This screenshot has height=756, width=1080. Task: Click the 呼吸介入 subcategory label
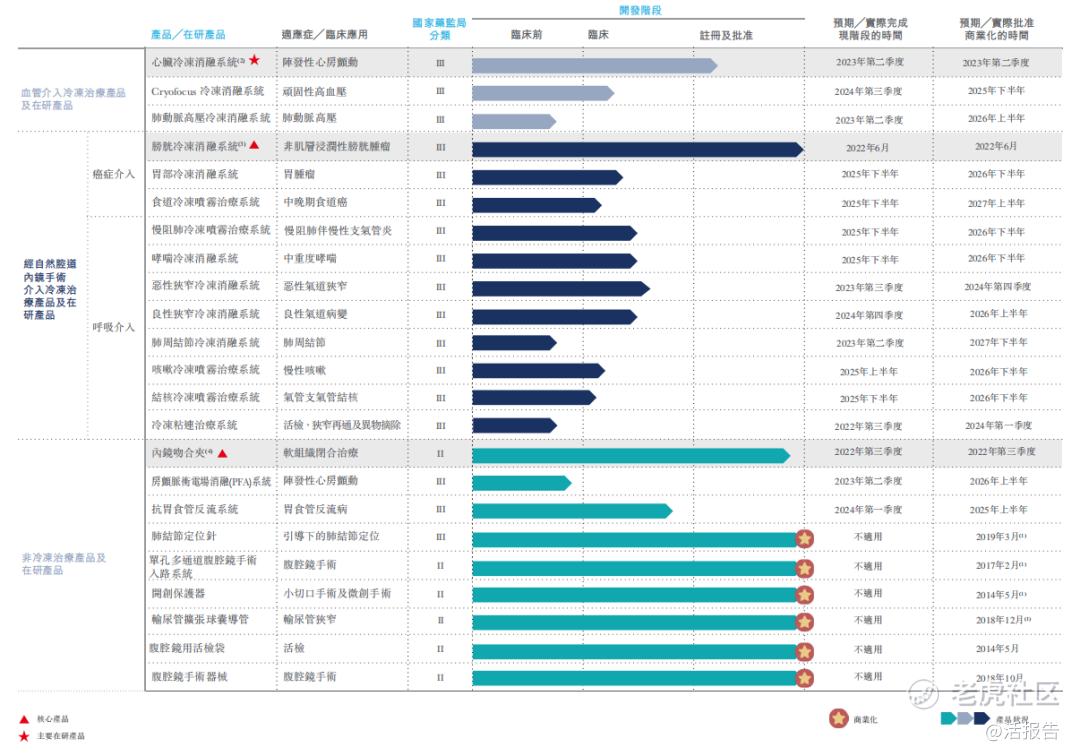click(114, 327)
